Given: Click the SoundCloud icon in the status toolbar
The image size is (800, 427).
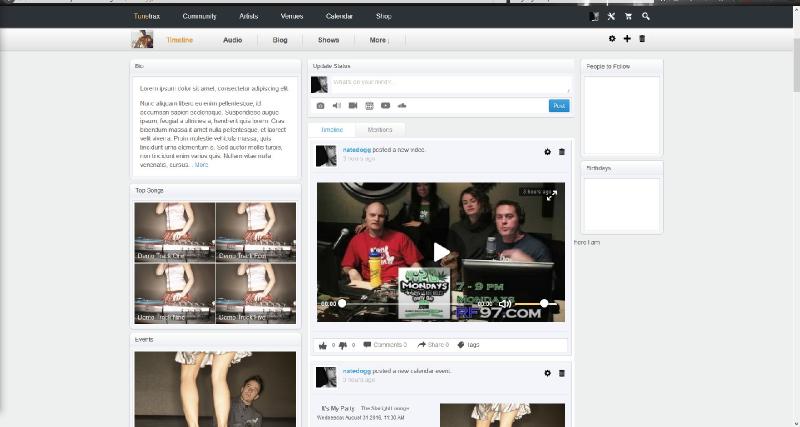Looking at the screenshot, I should point(402,105).
